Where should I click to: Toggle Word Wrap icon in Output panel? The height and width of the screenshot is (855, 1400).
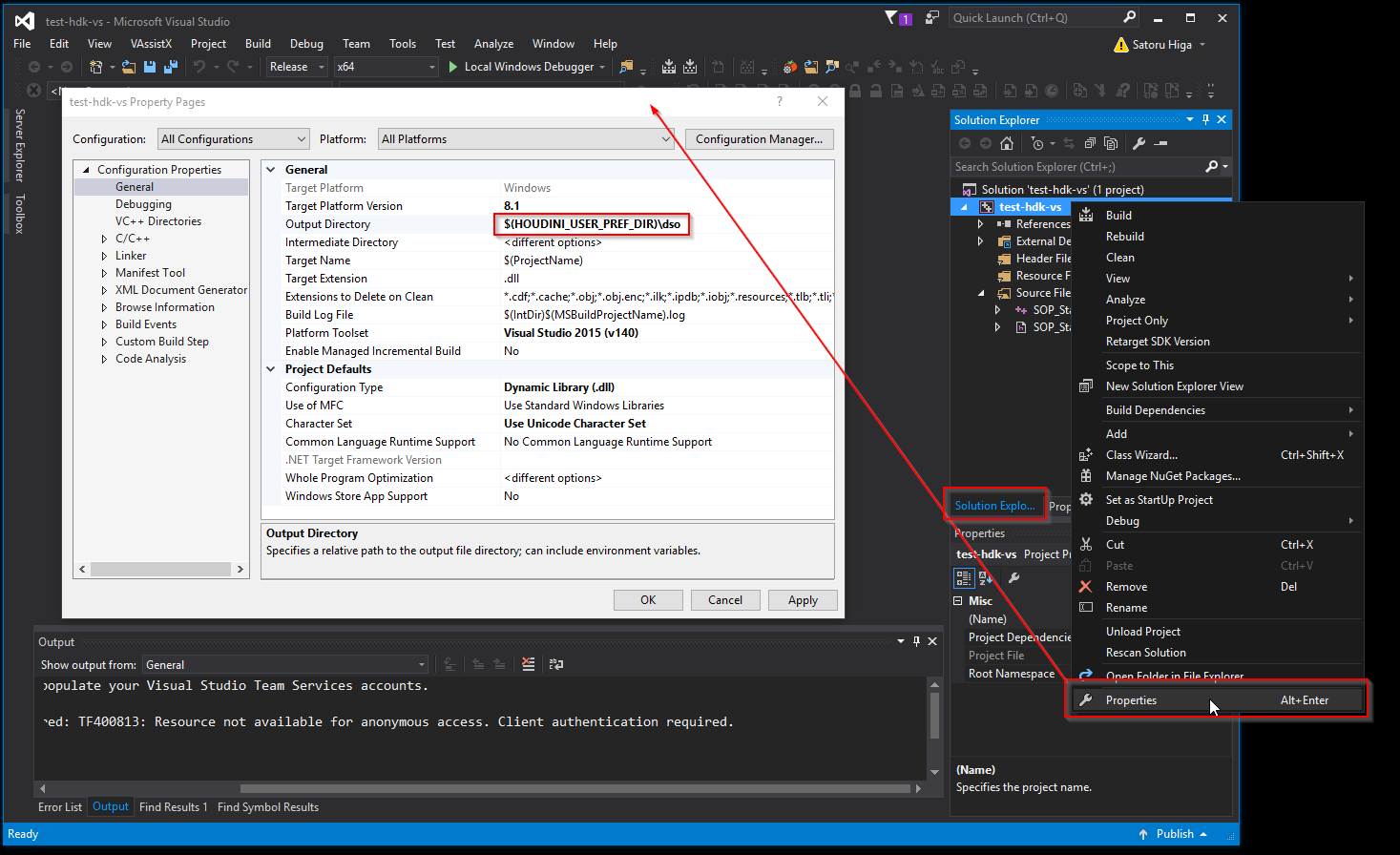tap(556, 664)
